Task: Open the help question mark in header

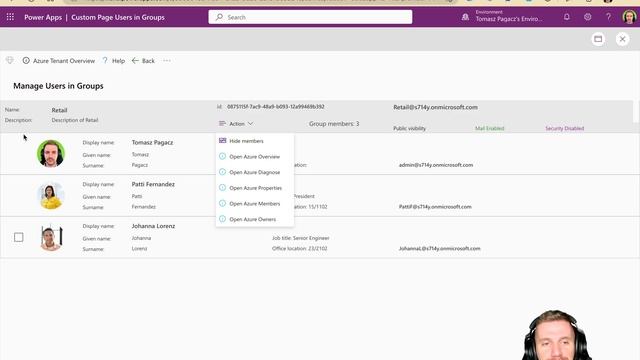Action: pos(608,17)
